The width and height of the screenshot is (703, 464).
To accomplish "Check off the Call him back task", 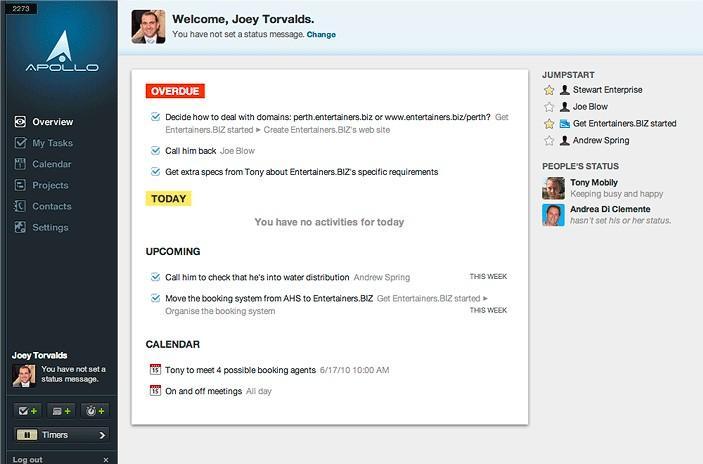I will [155, 151].
